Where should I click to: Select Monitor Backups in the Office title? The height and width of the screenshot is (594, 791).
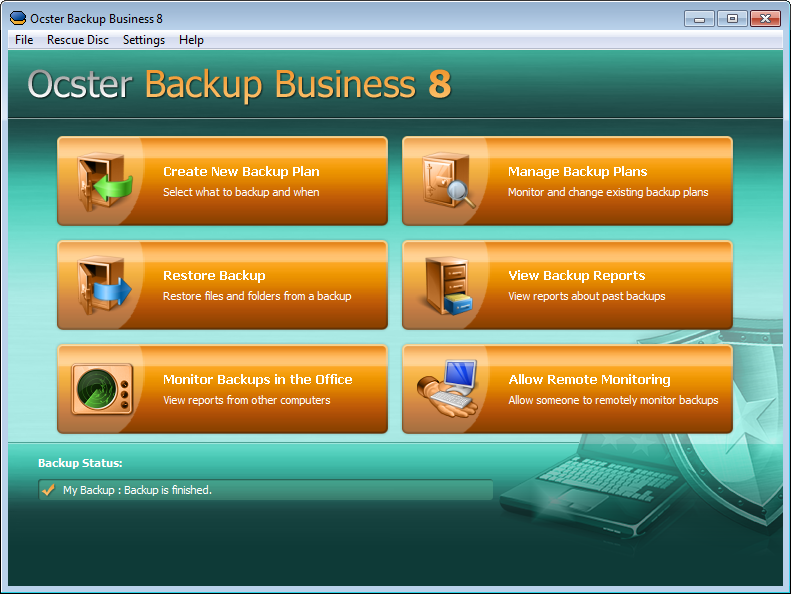(x=258, y=380)
